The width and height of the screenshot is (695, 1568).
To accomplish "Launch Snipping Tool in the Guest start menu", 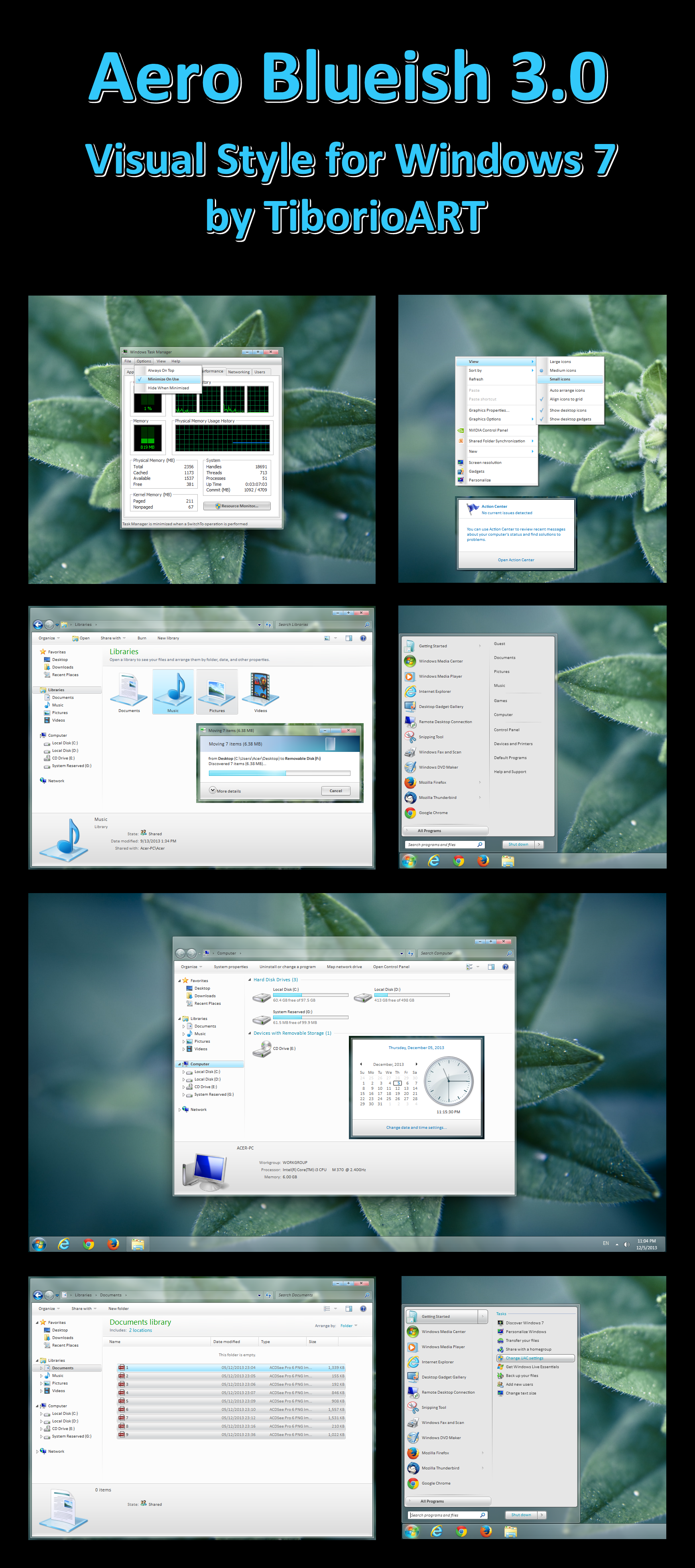I will click(x=424, y=737).
